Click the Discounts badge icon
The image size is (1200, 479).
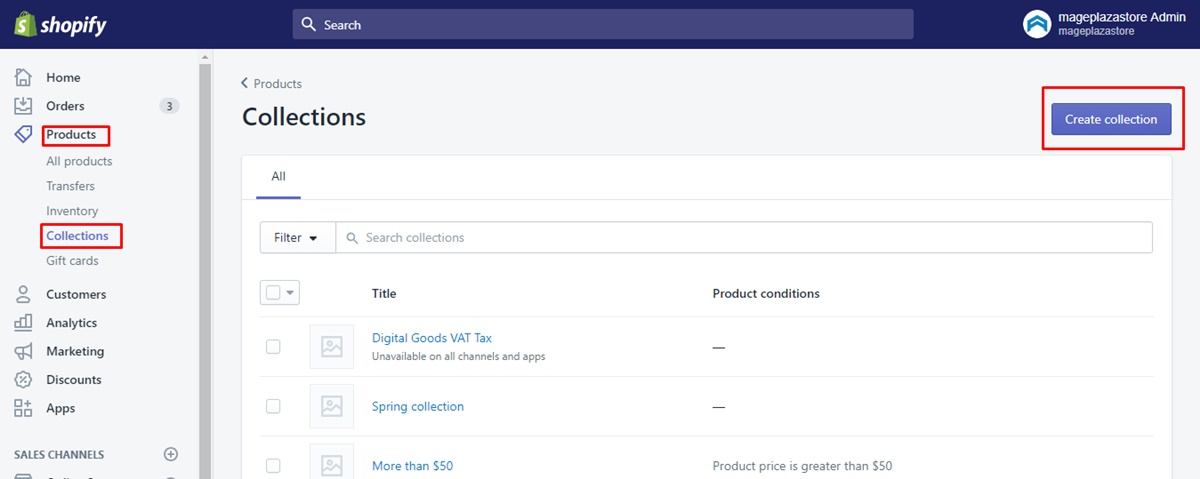23,380
